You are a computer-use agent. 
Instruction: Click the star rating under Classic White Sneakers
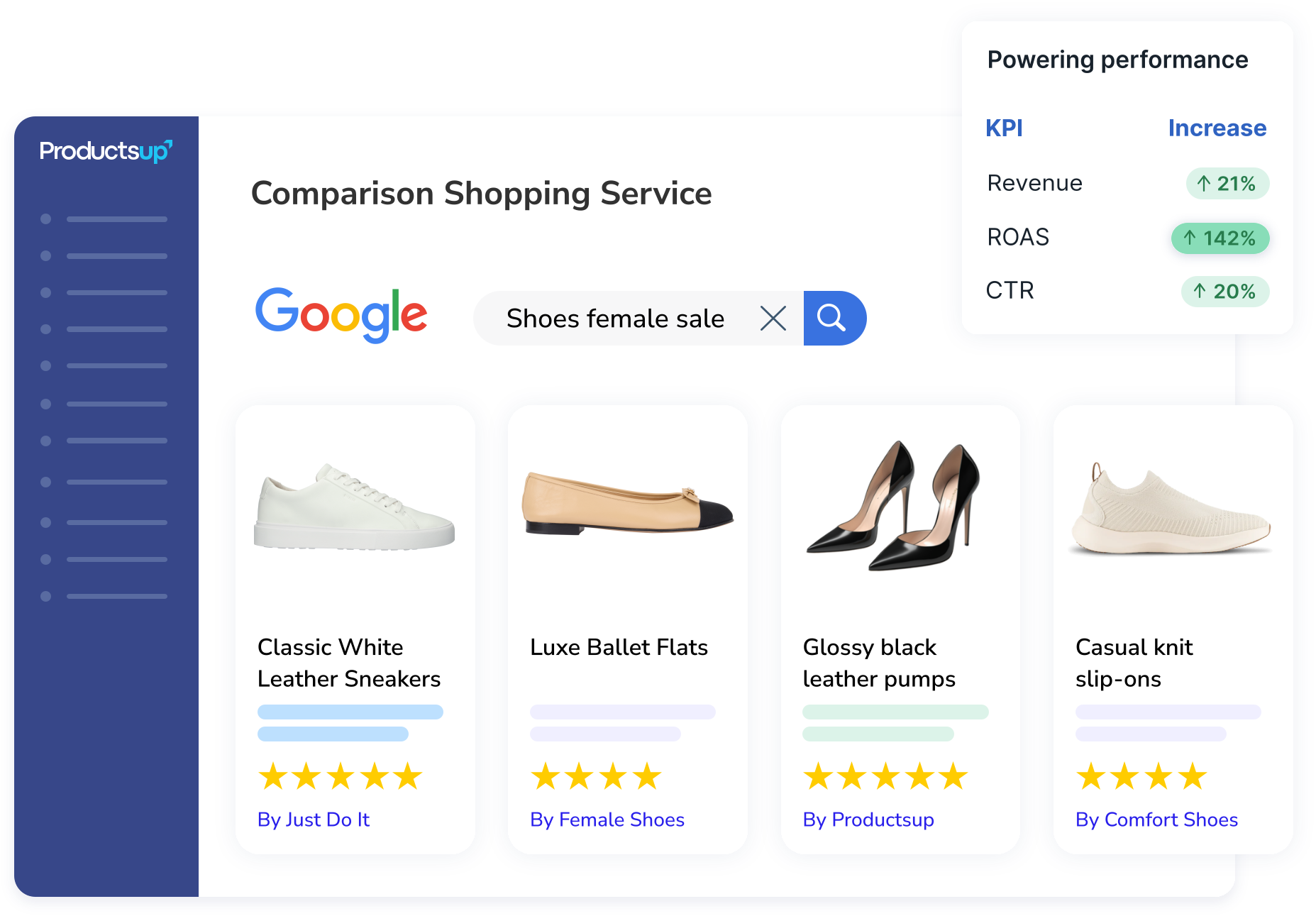click(x=341, y=776)
